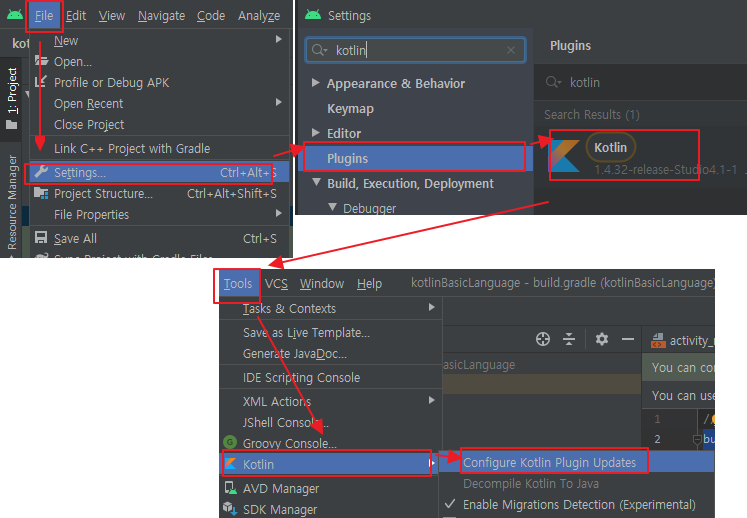Toggle Enable Migrations Detection (Experimental)
The height and width of the screenshot is (518, 747).
(x=579, y=505)
